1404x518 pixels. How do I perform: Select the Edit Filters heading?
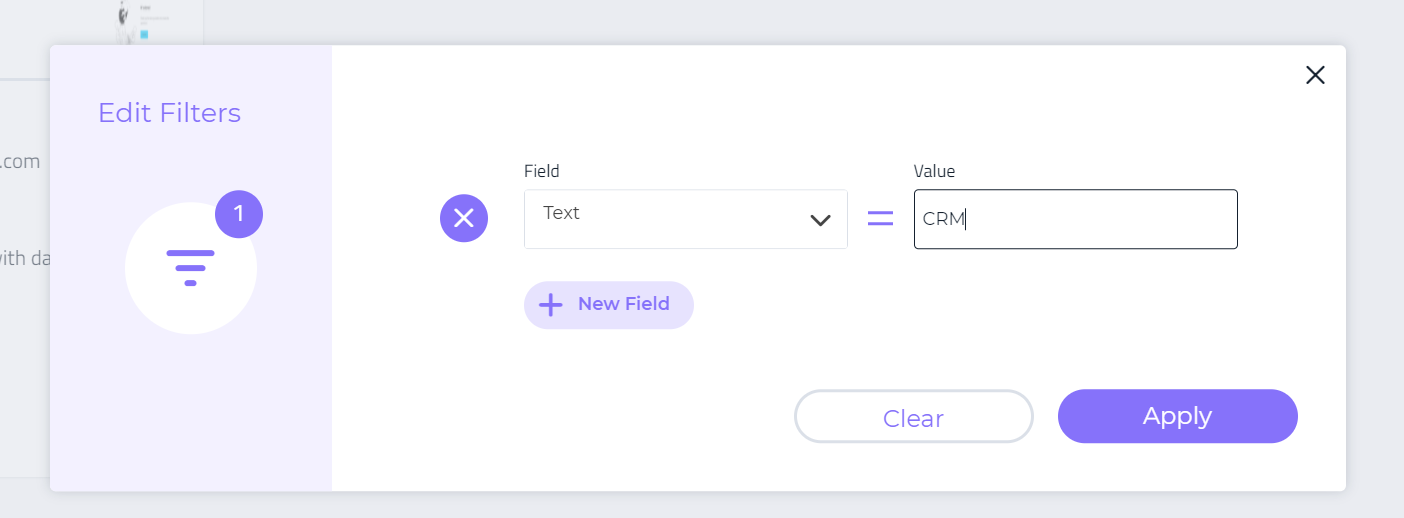pyautogui.click(x=169, y=113)
